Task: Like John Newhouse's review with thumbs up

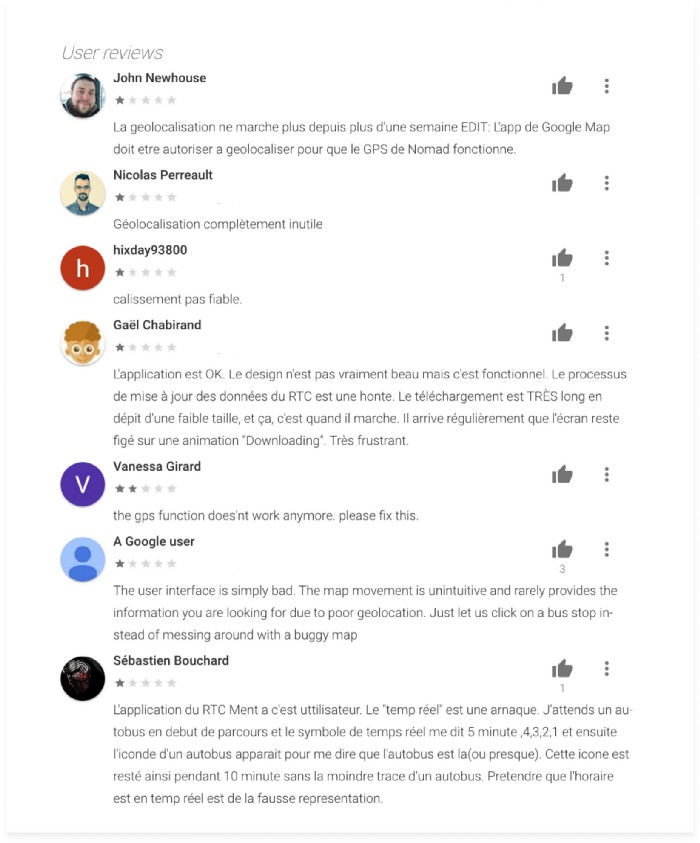Action: click(562, 87)
